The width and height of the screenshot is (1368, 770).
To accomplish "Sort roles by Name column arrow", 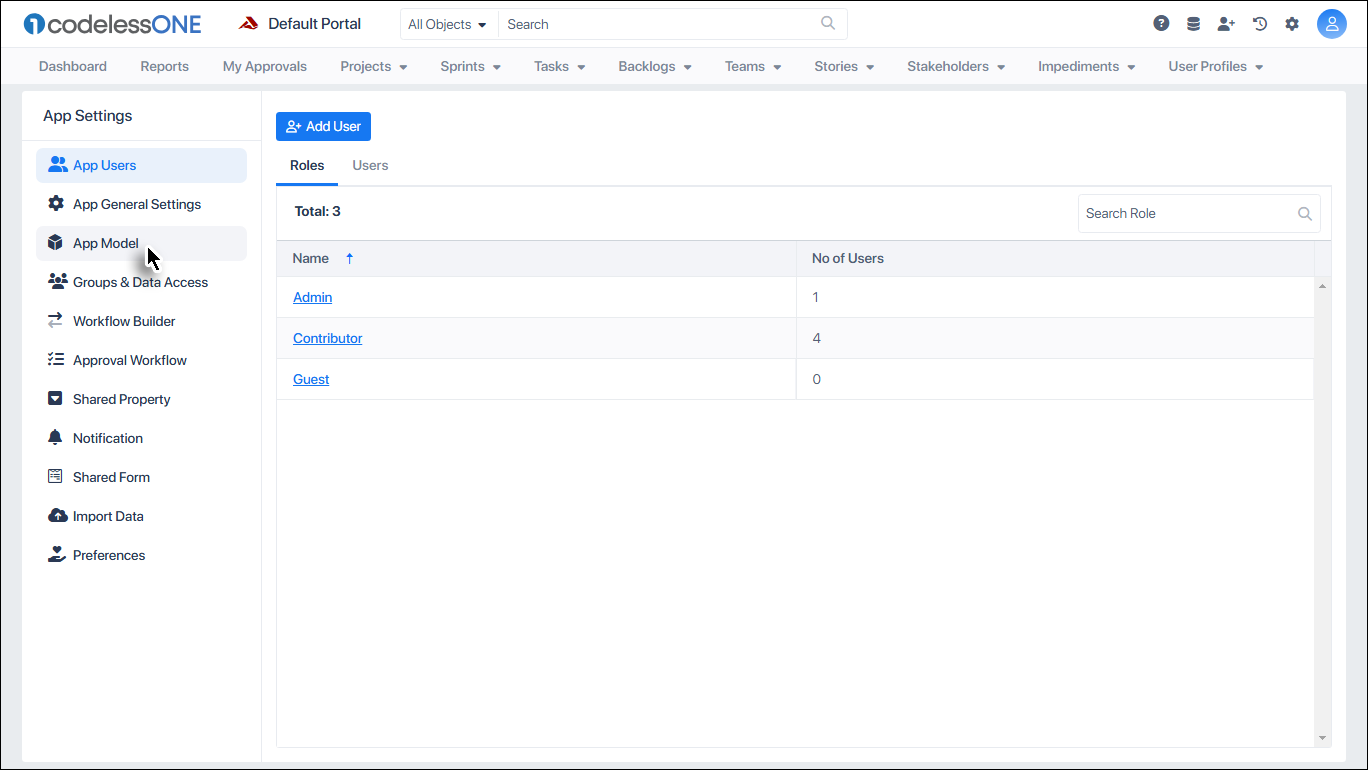I will tap(349, 258).
